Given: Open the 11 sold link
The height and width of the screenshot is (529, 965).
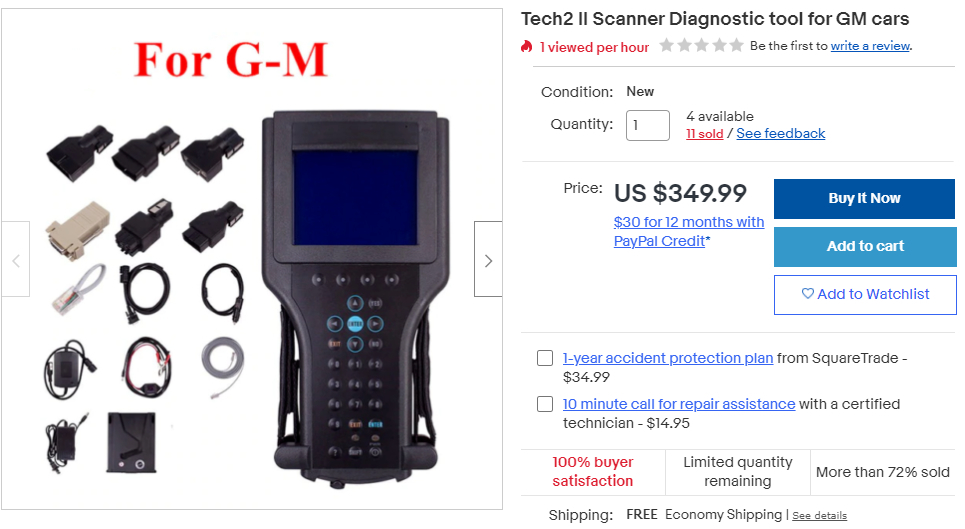Looking at the screenshot, I should (x=705, y=134).
